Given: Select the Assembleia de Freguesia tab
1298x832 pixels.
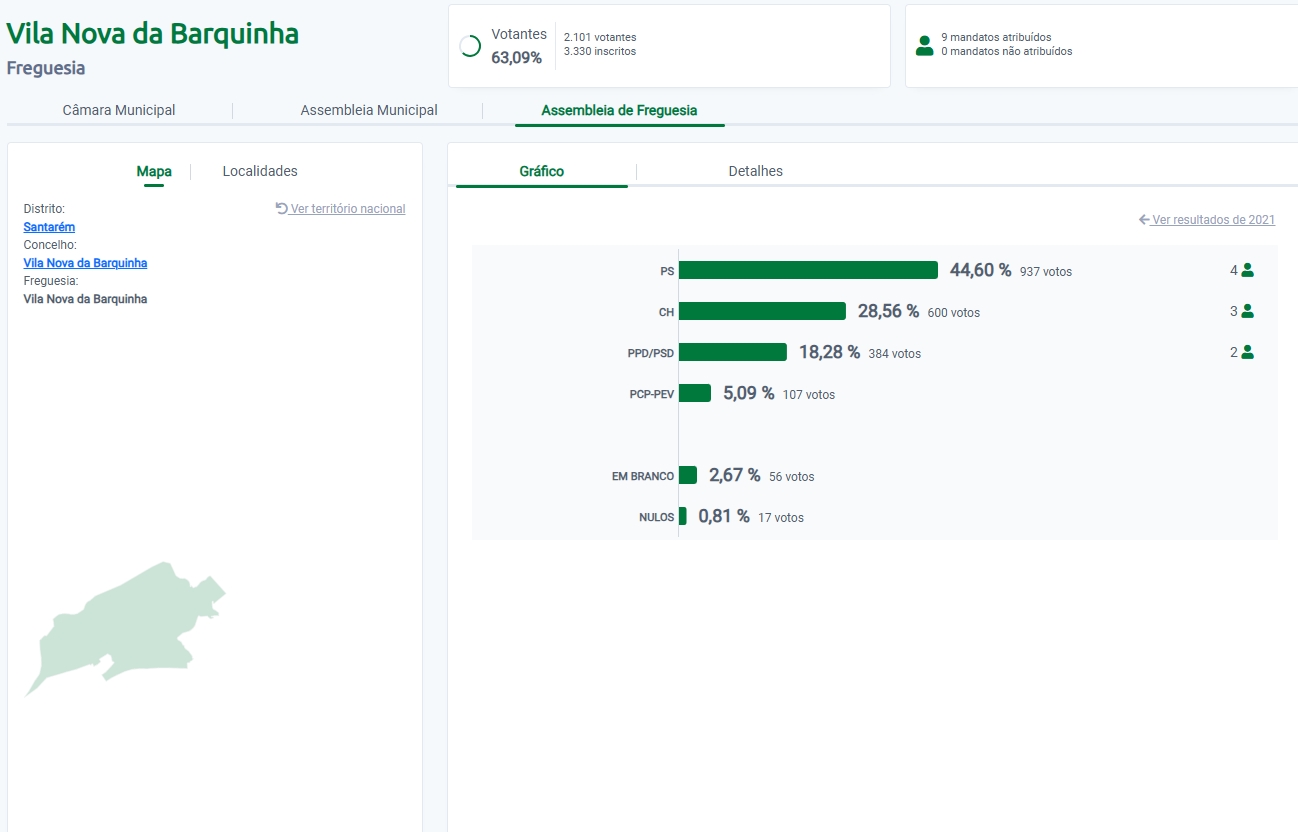Looking at the screenshot, I should click(x=619, y=110).
